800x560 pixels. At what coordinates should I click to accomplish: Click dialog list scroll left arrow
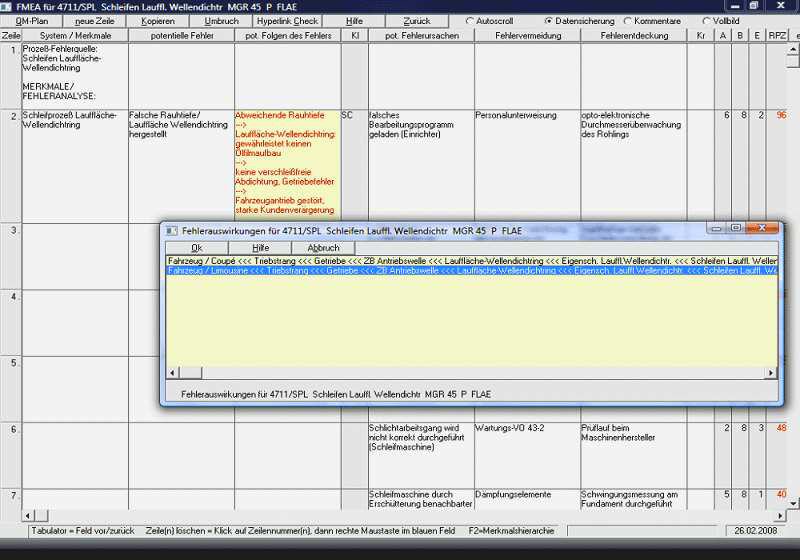pos(172,373)
